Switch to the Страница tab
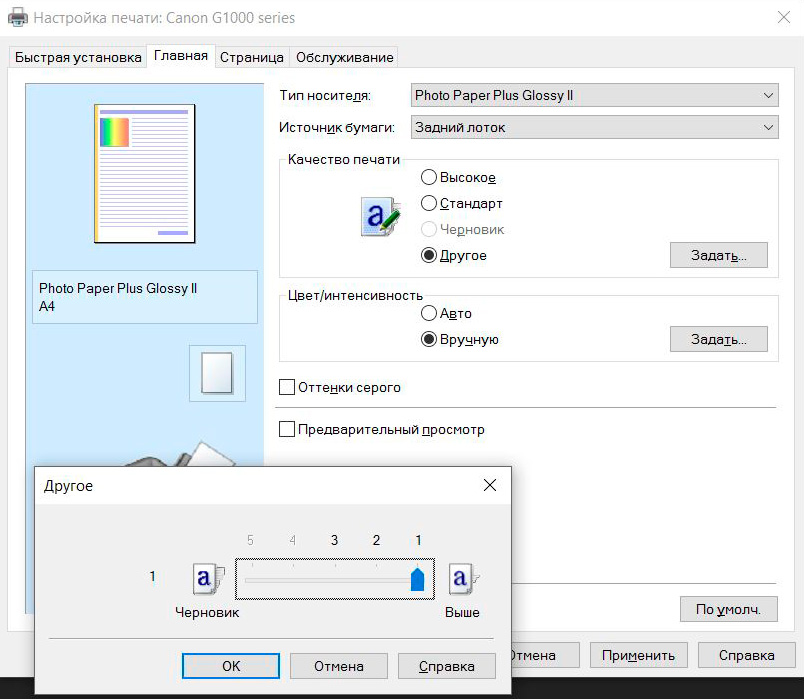The image size is (804, 699). point(252,57)
